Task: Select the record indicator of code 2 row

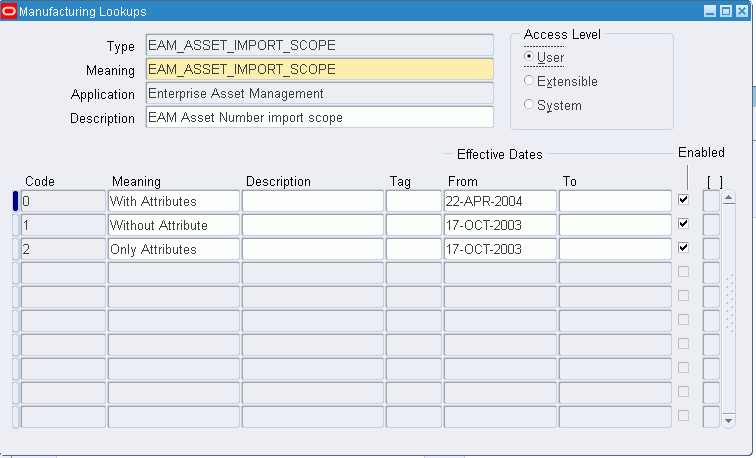Action: click(15, 249)
